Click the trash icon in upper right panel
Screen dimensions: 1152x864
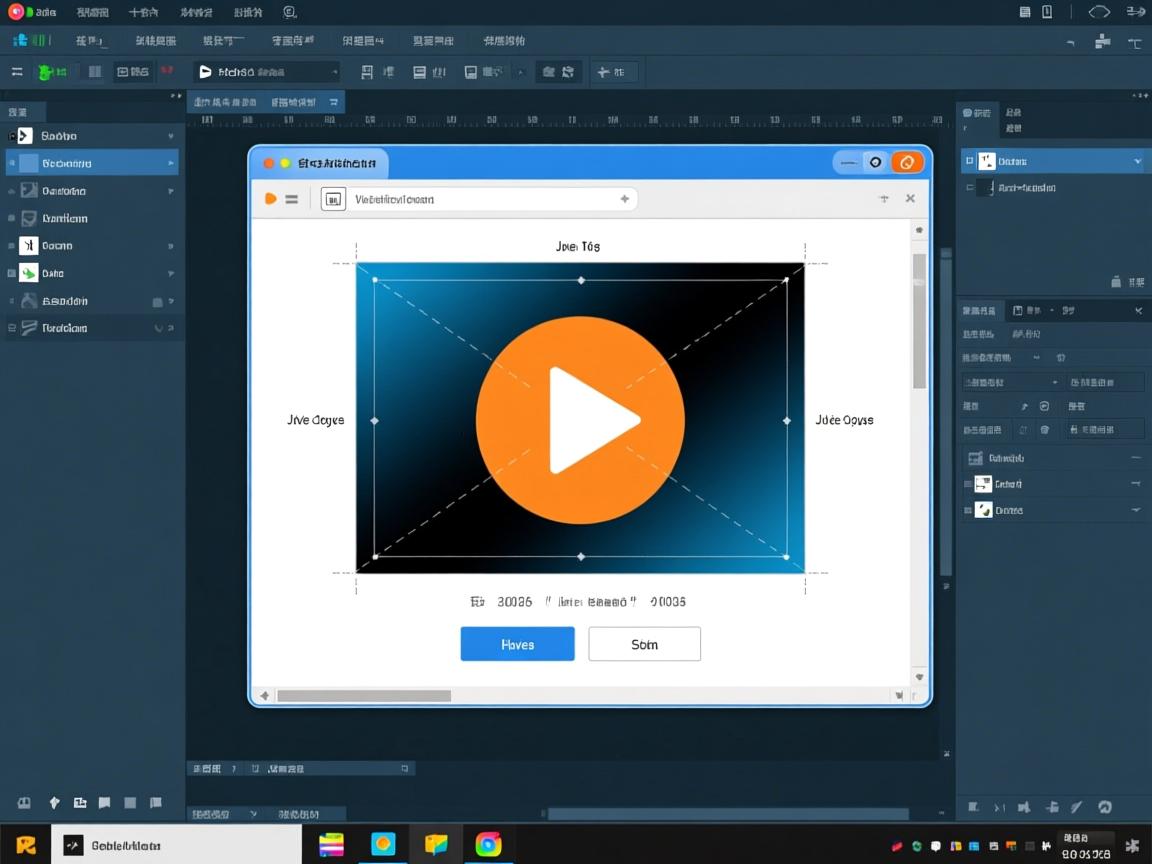1116,282
